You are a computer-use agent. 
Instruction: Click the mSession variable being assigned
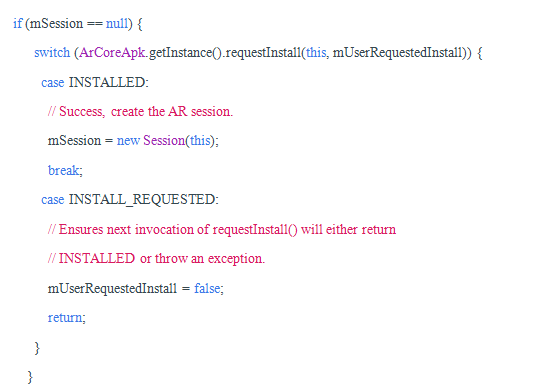[74, 141]
